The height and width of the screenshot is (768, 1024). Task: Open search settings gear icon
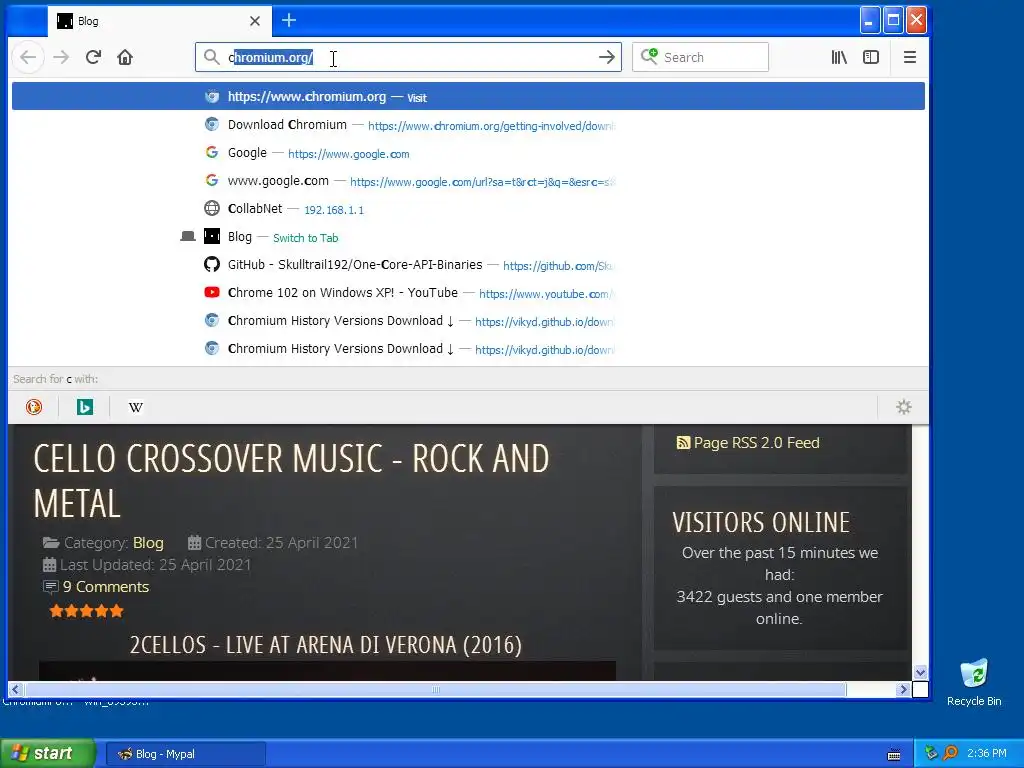pyautogui.click(x=903, y=407)
